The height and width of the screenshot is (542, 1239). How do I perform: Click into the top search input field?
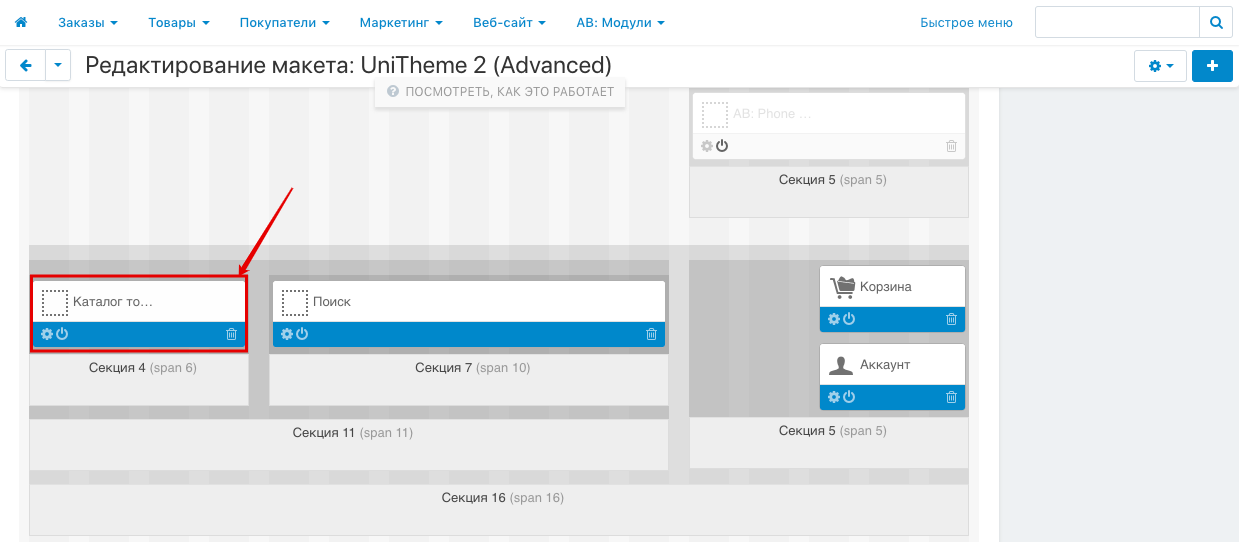click(1116, 22)
